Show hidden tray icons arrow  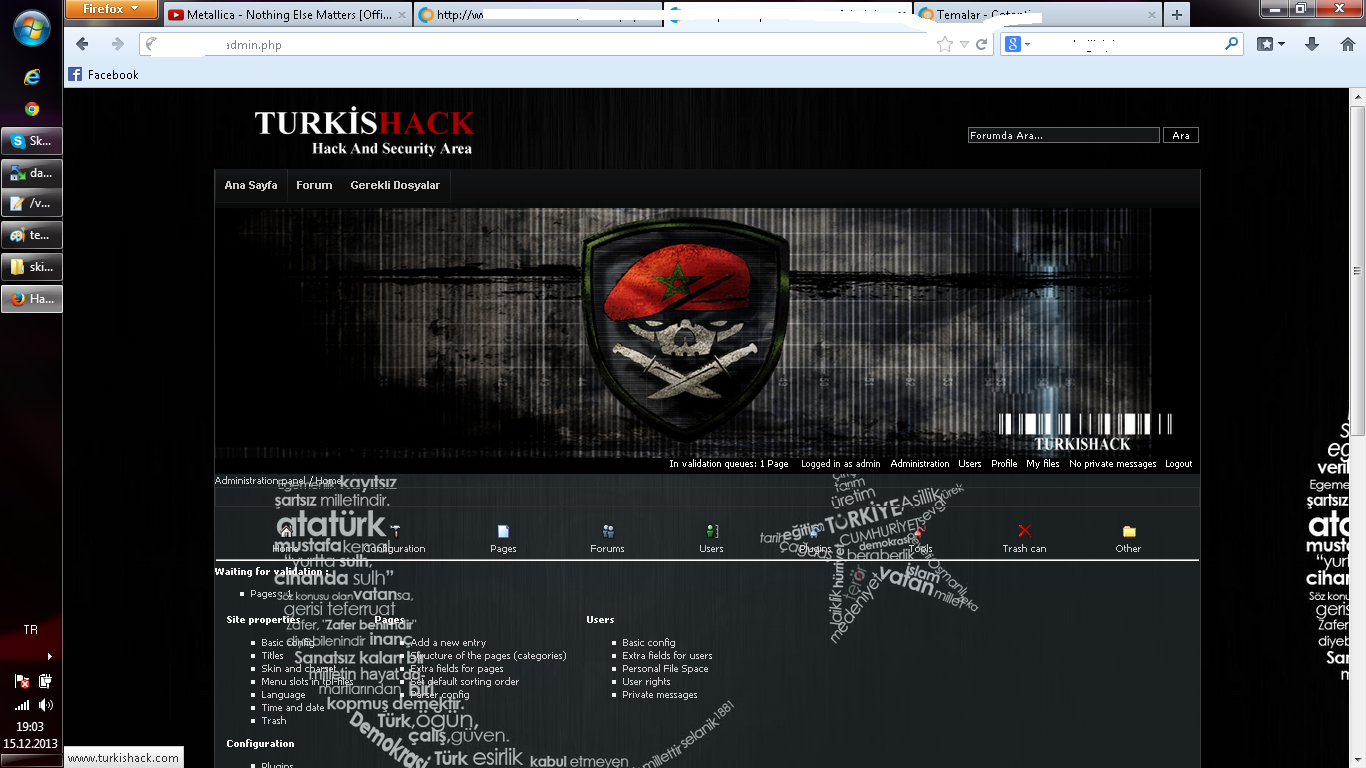coord(49,656)
